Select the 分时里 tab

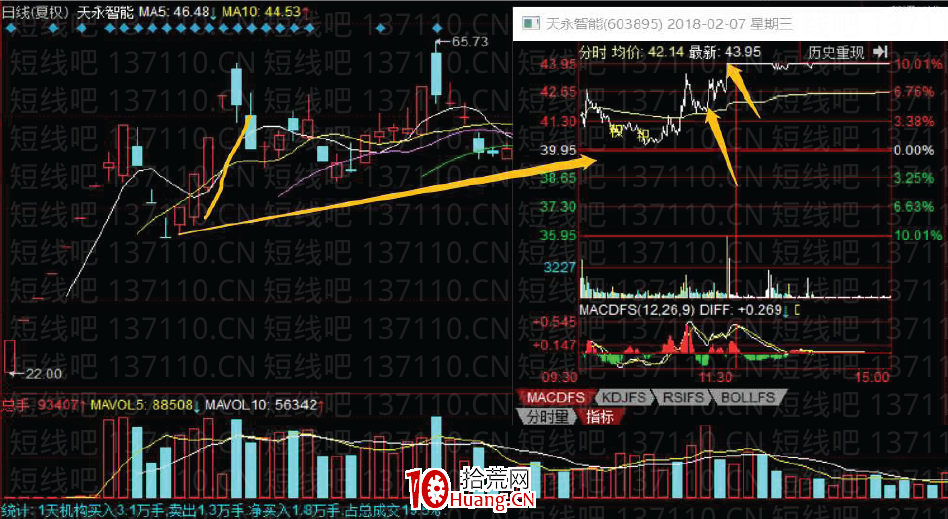click(x=547, y=416)
